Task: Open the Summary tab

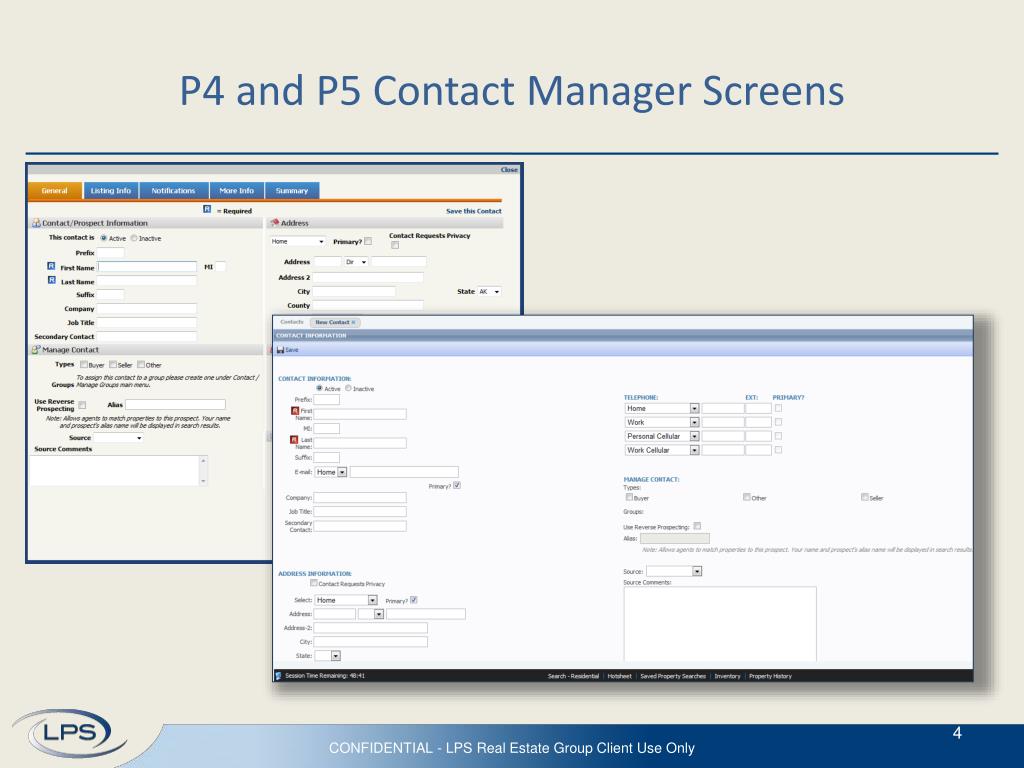Action: pos(292,191)
